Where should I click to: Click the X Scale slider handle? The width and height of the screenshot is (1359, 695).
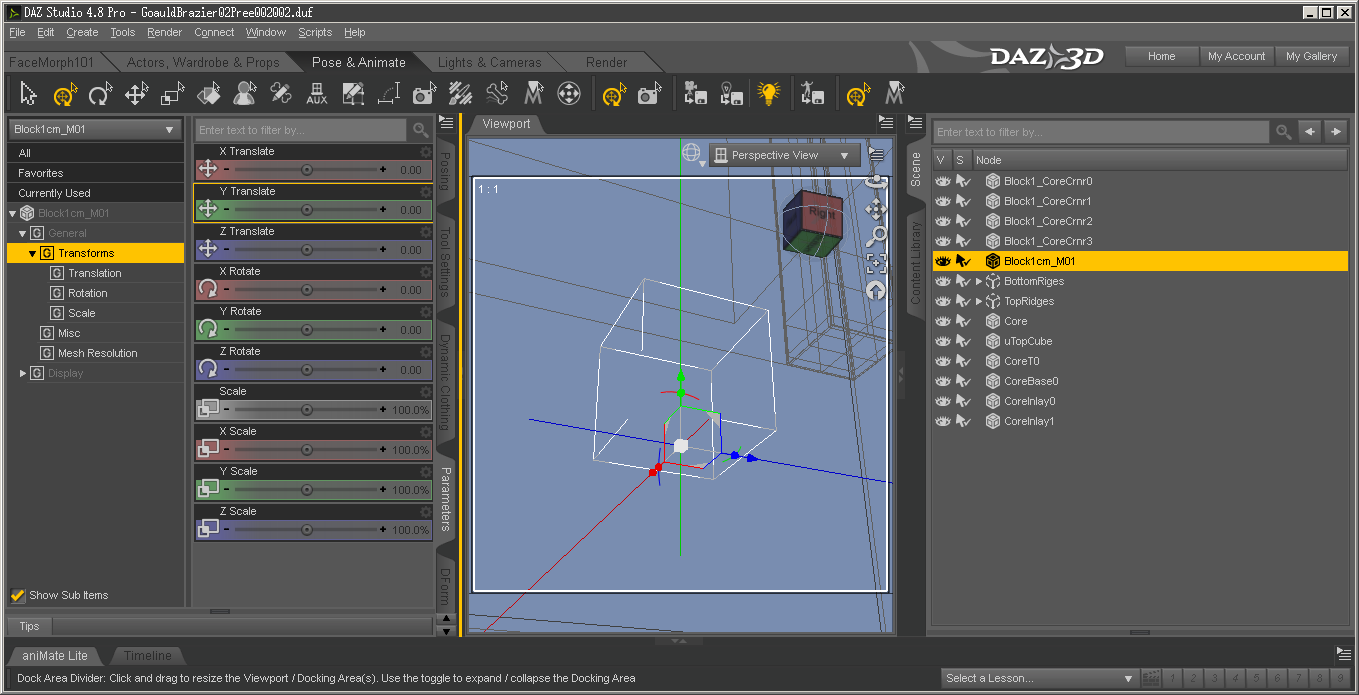tap(307, 450)
